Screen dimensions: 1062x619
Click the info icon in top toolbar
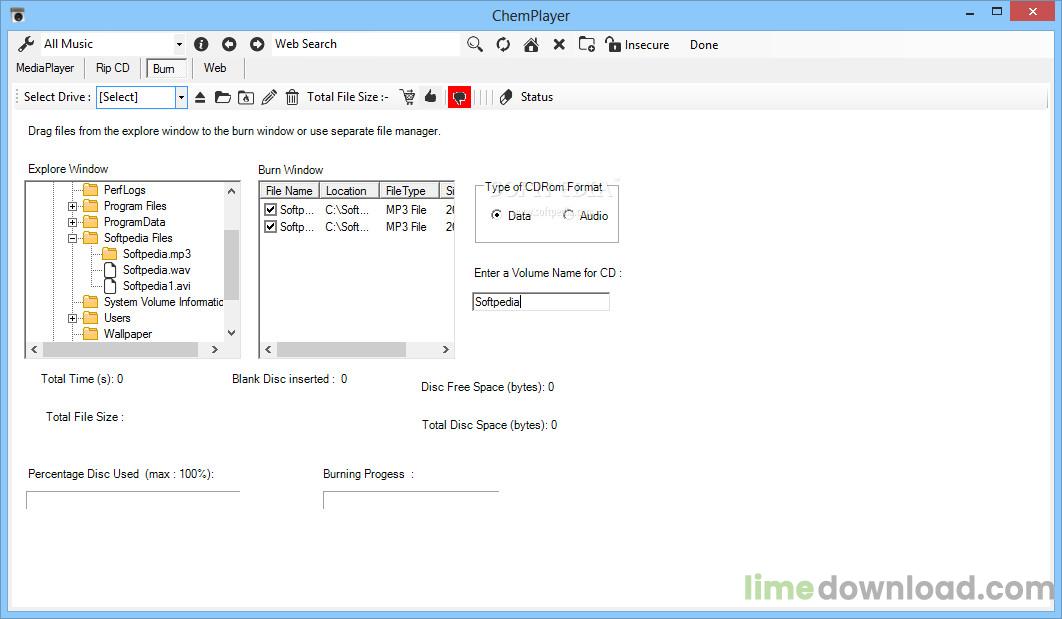(201, 44)
